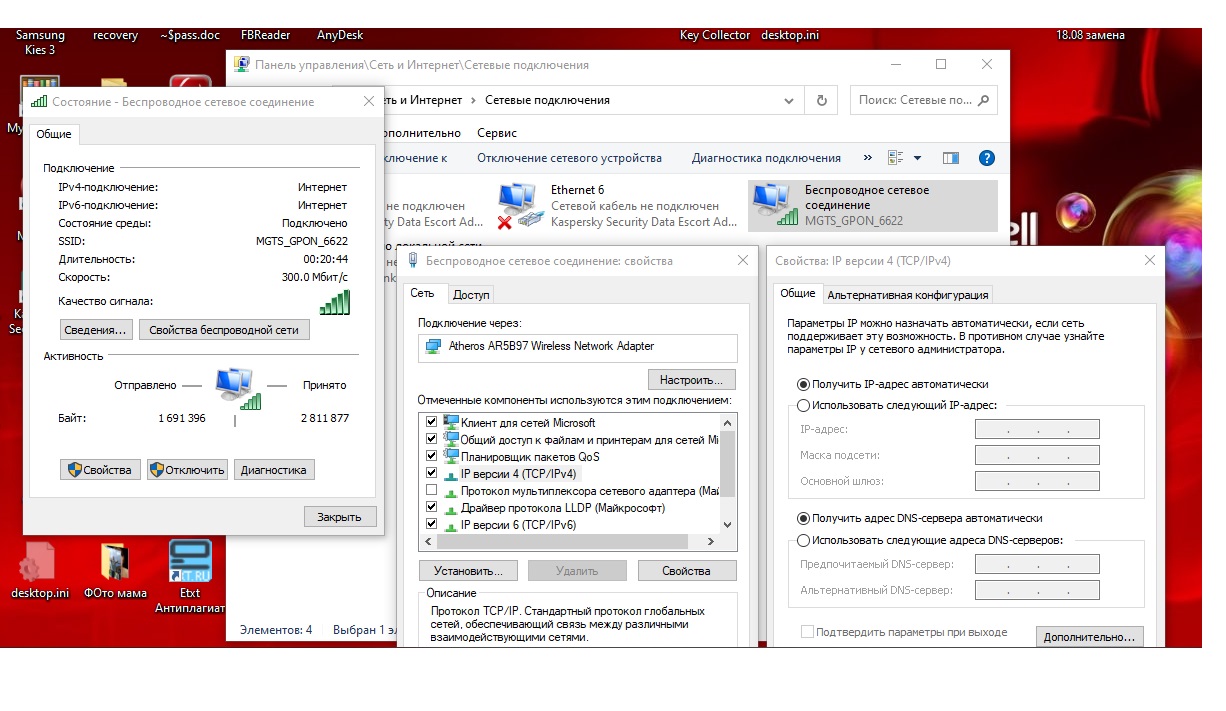Toggle the preview pane icon in toolbar
Image resolution: width=1226 pixels, height=711 pixels.
950,158
